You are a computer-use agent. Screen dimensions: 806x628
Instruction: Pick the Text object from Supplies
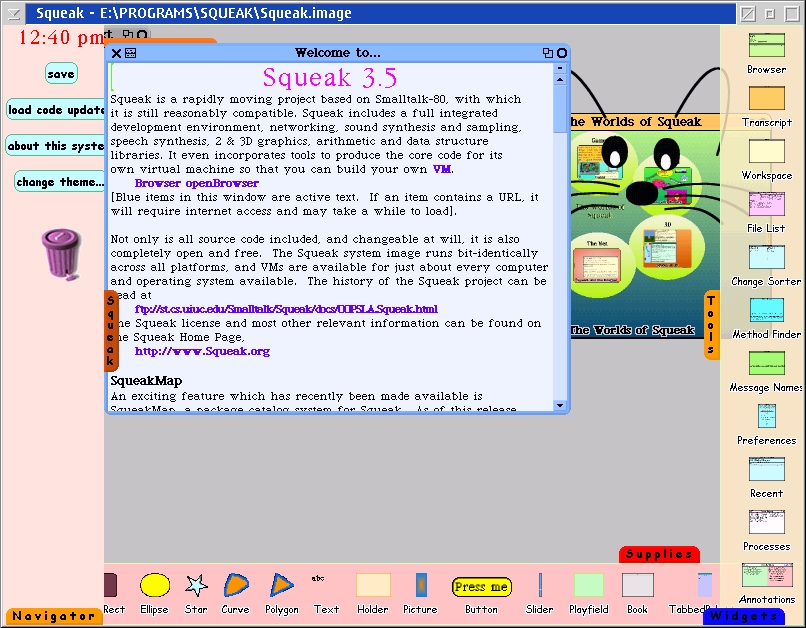318,579
